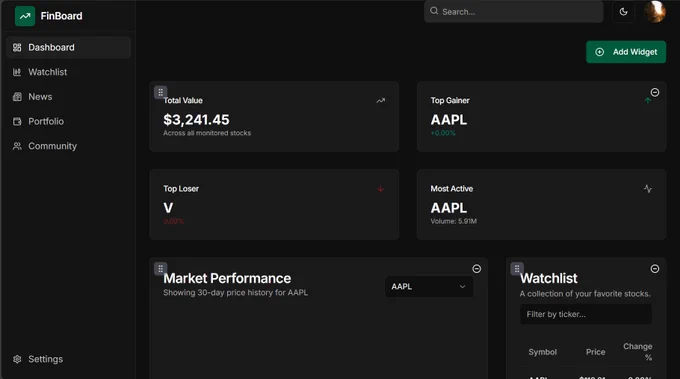Click the Portfolio wallet icon

pyautogui.click(x=17, y=121)
